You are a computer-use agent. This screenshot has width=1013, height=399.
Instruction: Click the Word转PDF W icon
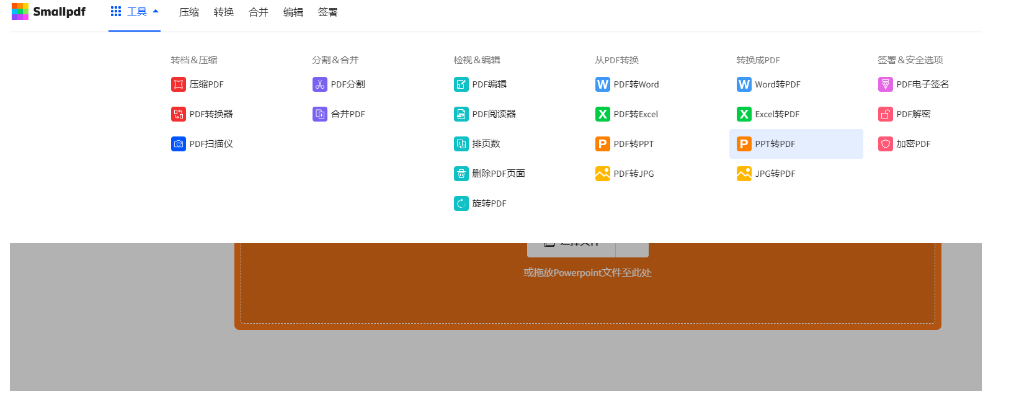coord(744,85)
